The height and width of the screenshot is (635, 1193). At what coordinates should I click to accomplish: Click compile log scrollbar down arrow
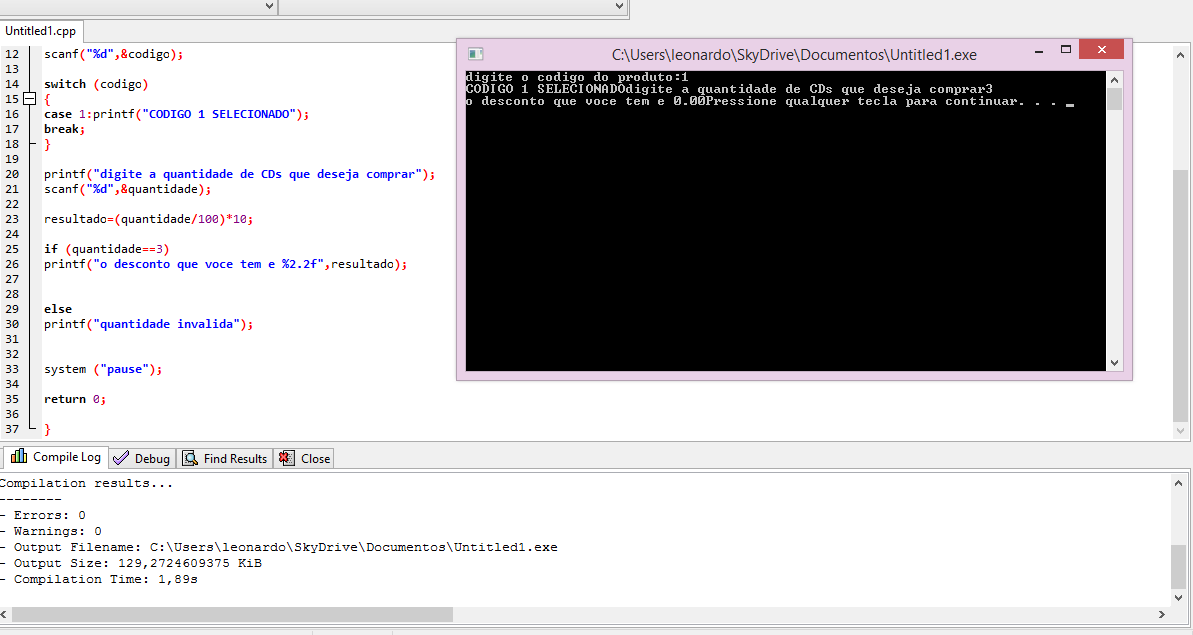(1179, 597)
